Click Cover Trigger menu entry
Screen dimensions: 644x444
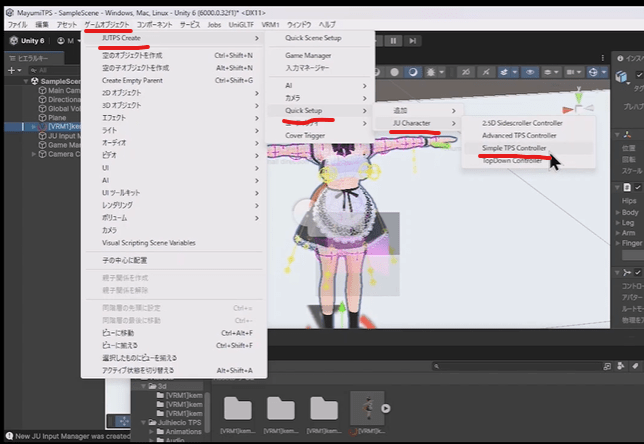coord(305,136)
